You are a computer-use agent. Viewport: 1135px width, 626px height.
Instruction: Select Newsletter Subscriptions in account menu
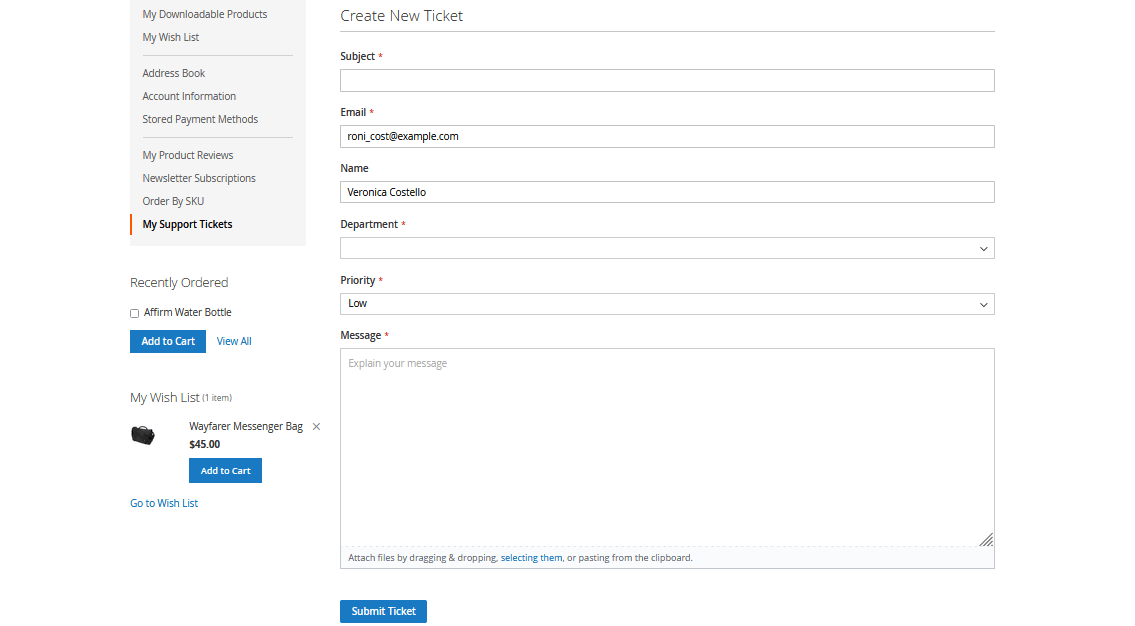click(199, 179)
